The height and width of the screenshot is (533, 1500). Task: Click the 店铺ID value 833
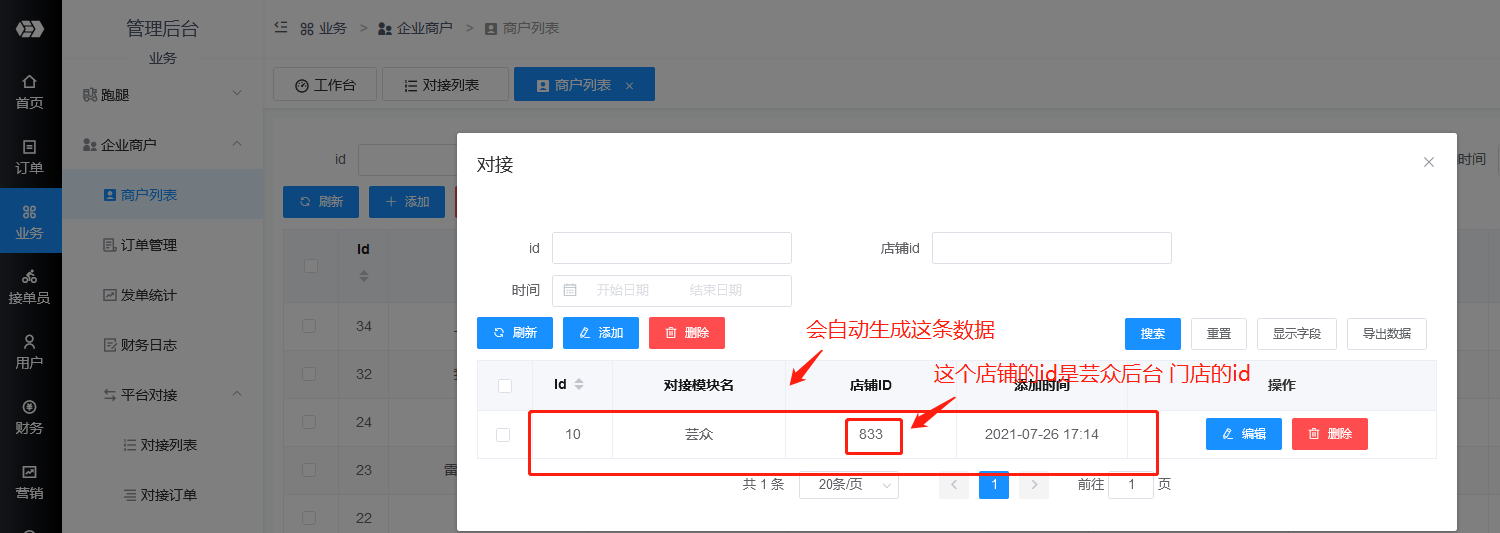(x=871, y=434)
